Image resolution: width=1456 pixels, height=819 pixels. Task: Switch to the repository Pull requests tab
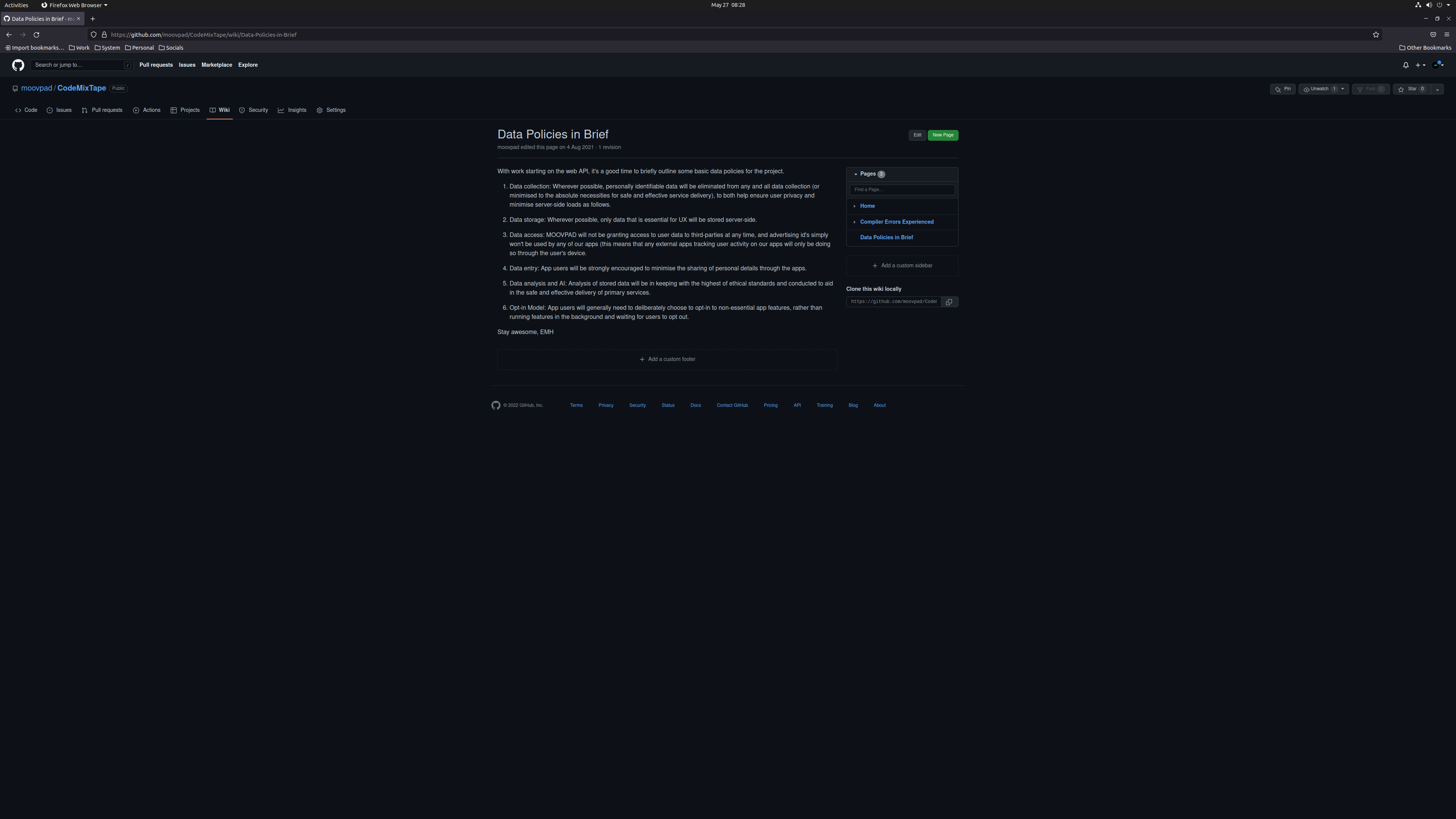[102, 110]
